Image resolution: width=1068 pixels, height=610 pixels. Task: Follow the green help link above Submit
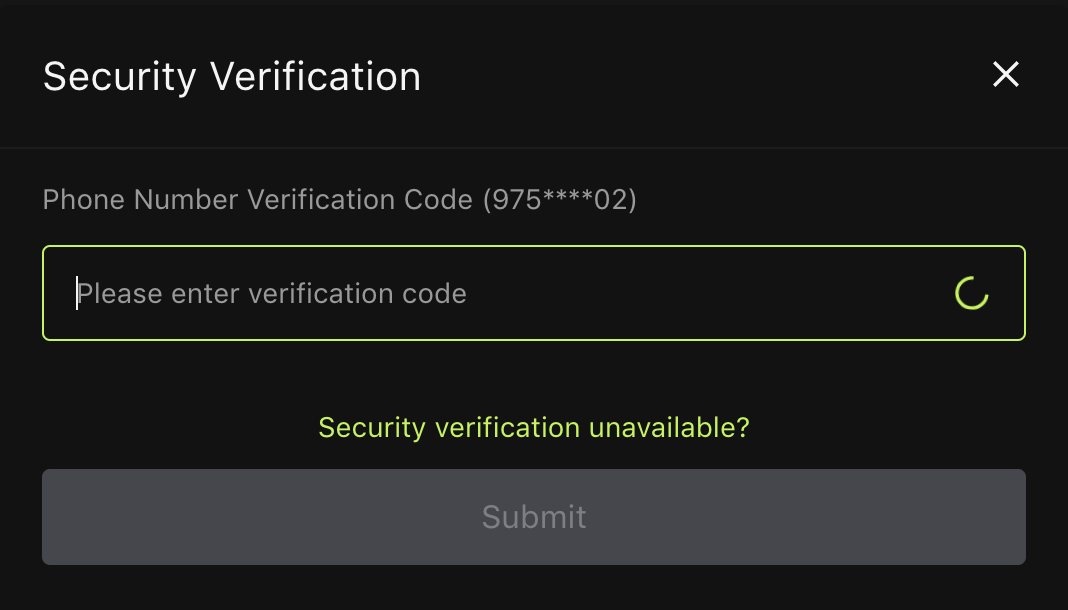(x=534, y=428)
